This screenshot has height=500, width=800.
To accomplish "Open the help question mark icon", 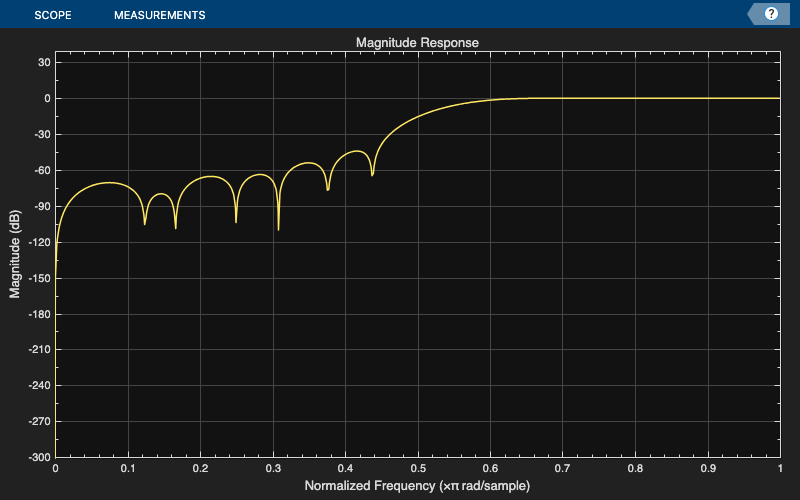I will click(x=771, y=14).
